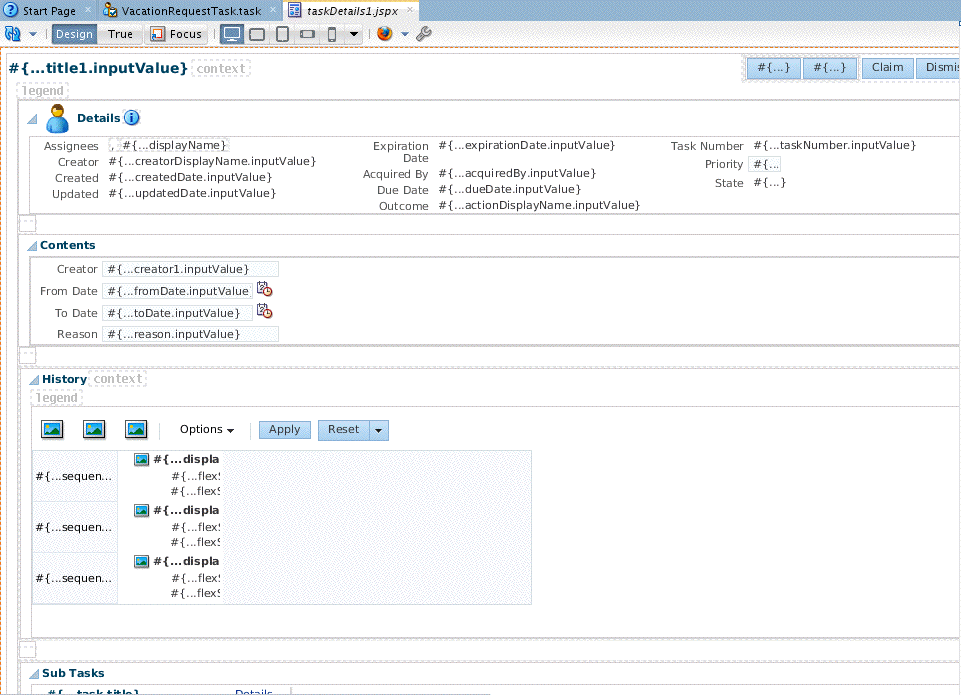Click the wrench settings icon
This screenshot has width=961, height=695.
424,34
